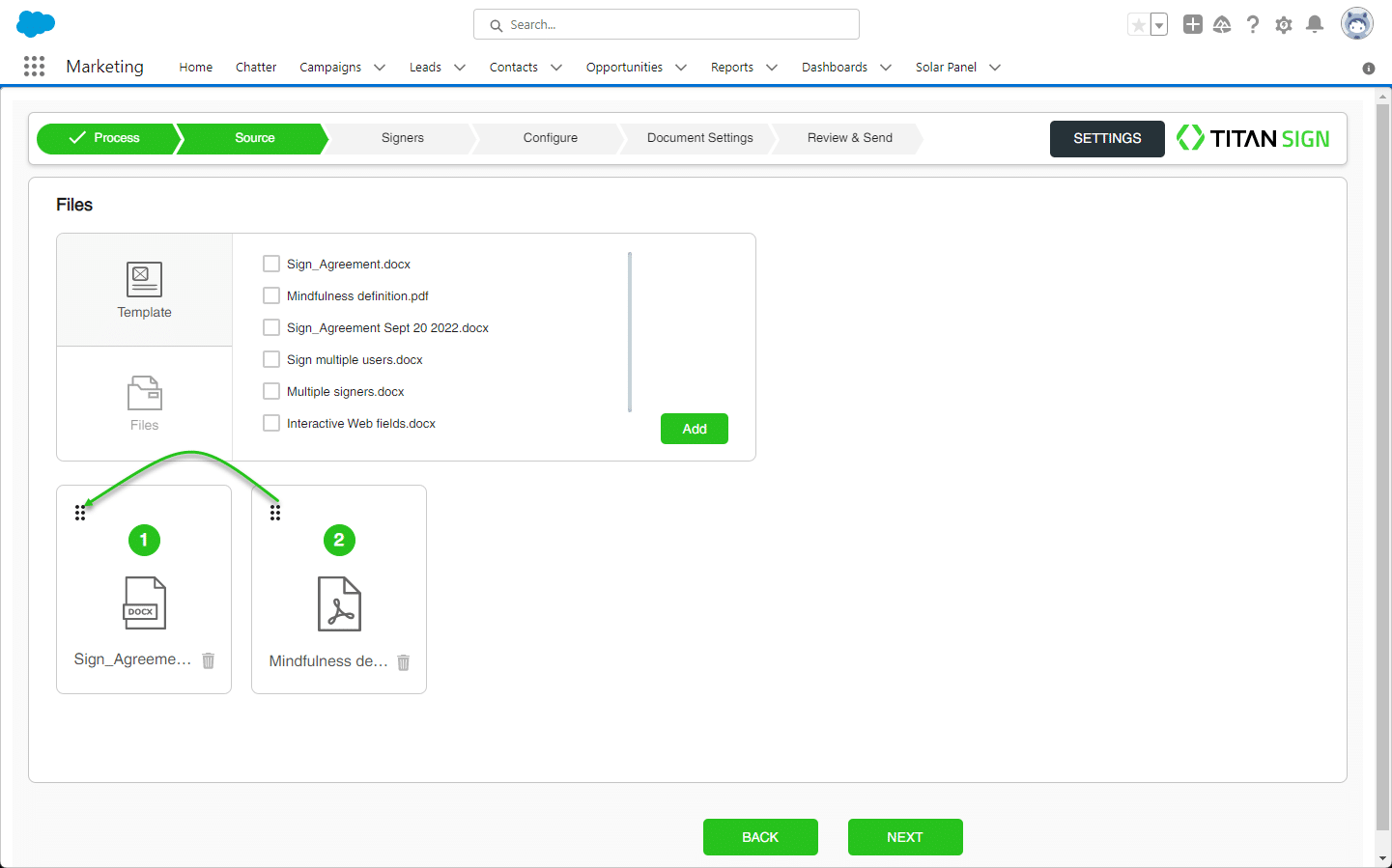Check Multiple signers.docx checkbox

(x=271, y=391)
